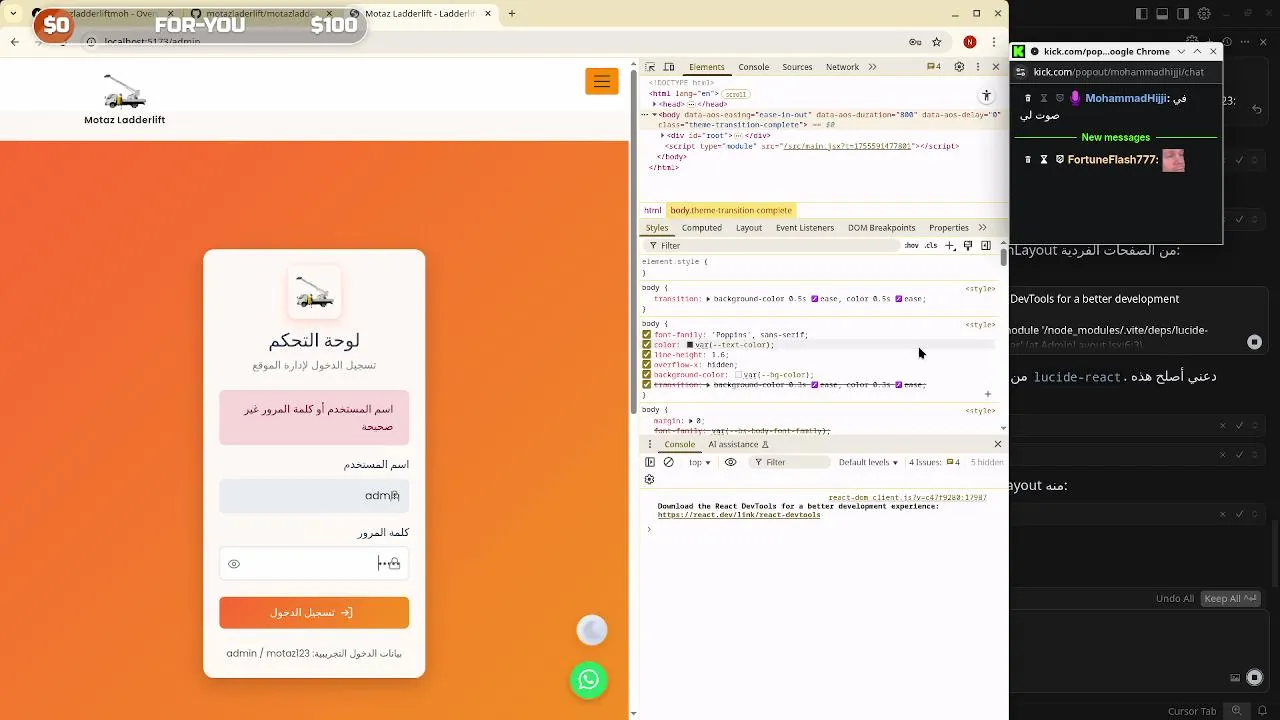This screenshot has height=720, width=1280.
Task: Toggle device toolbar icon in DevTools
Action: (669, 67)
